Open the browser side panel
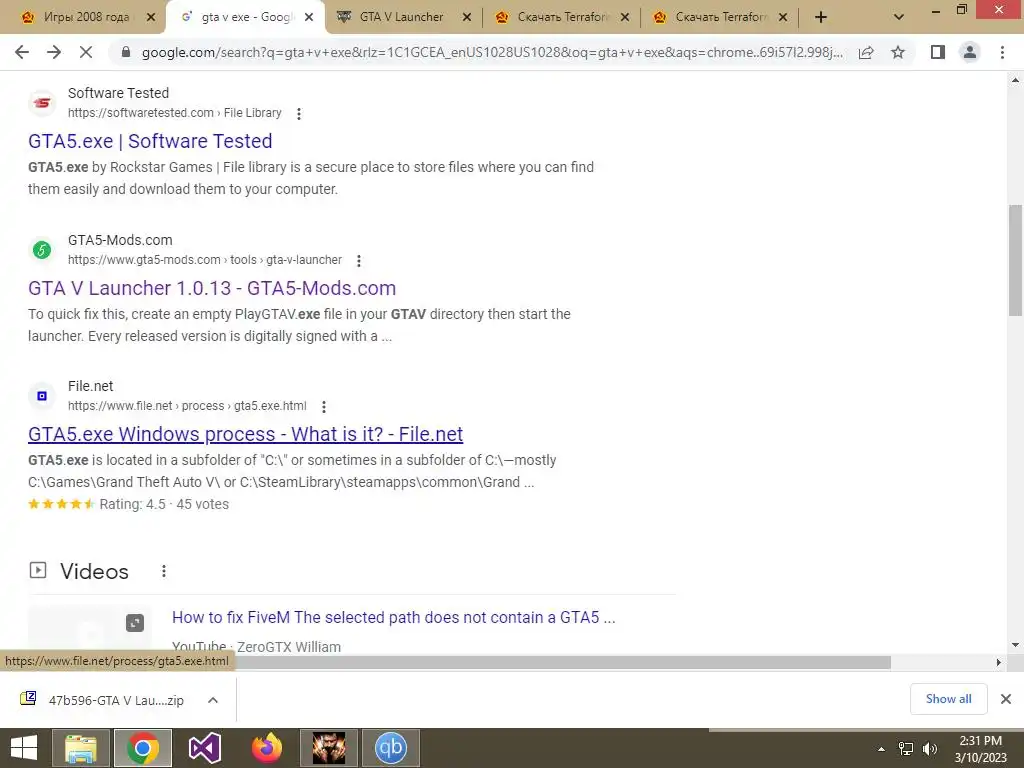1024x768 pixels. pyautogui.click(x=938, y=52)
